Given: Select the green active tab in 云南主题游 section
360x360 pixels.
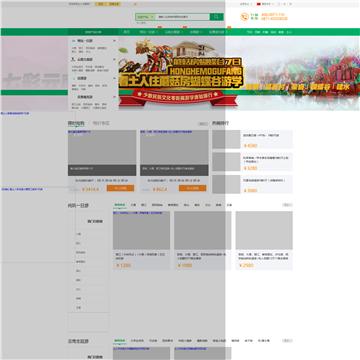Looking at the screenshot, I should pos(120,341).
